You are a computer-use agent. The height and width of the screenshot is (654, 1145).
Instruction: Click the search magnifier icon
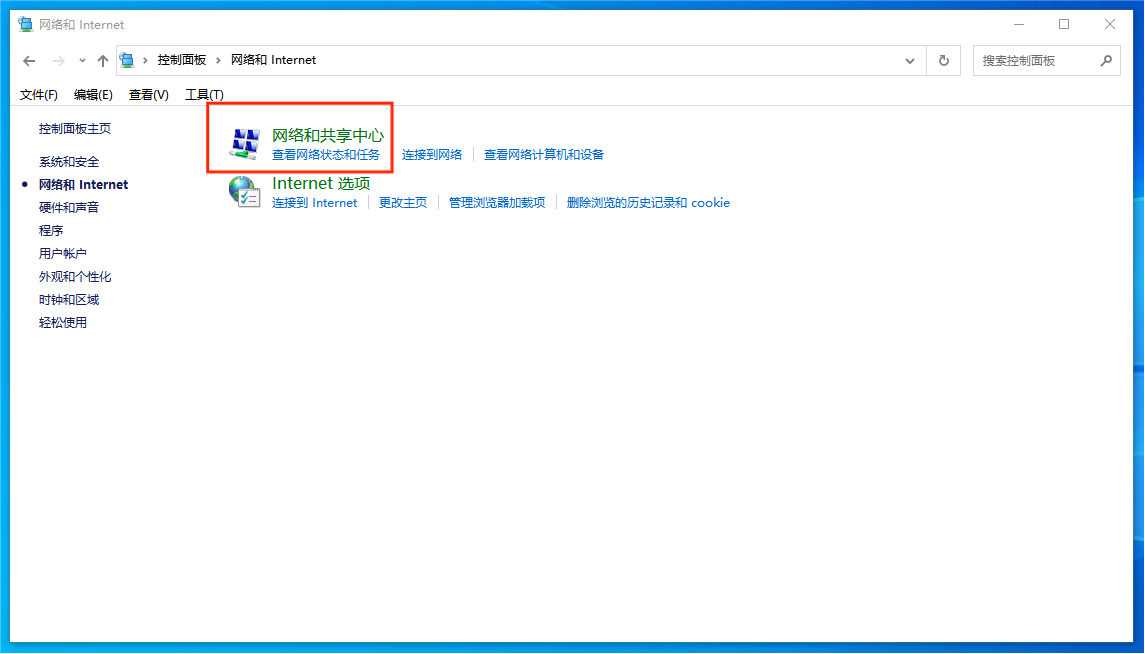click(x=1106, y=60)
